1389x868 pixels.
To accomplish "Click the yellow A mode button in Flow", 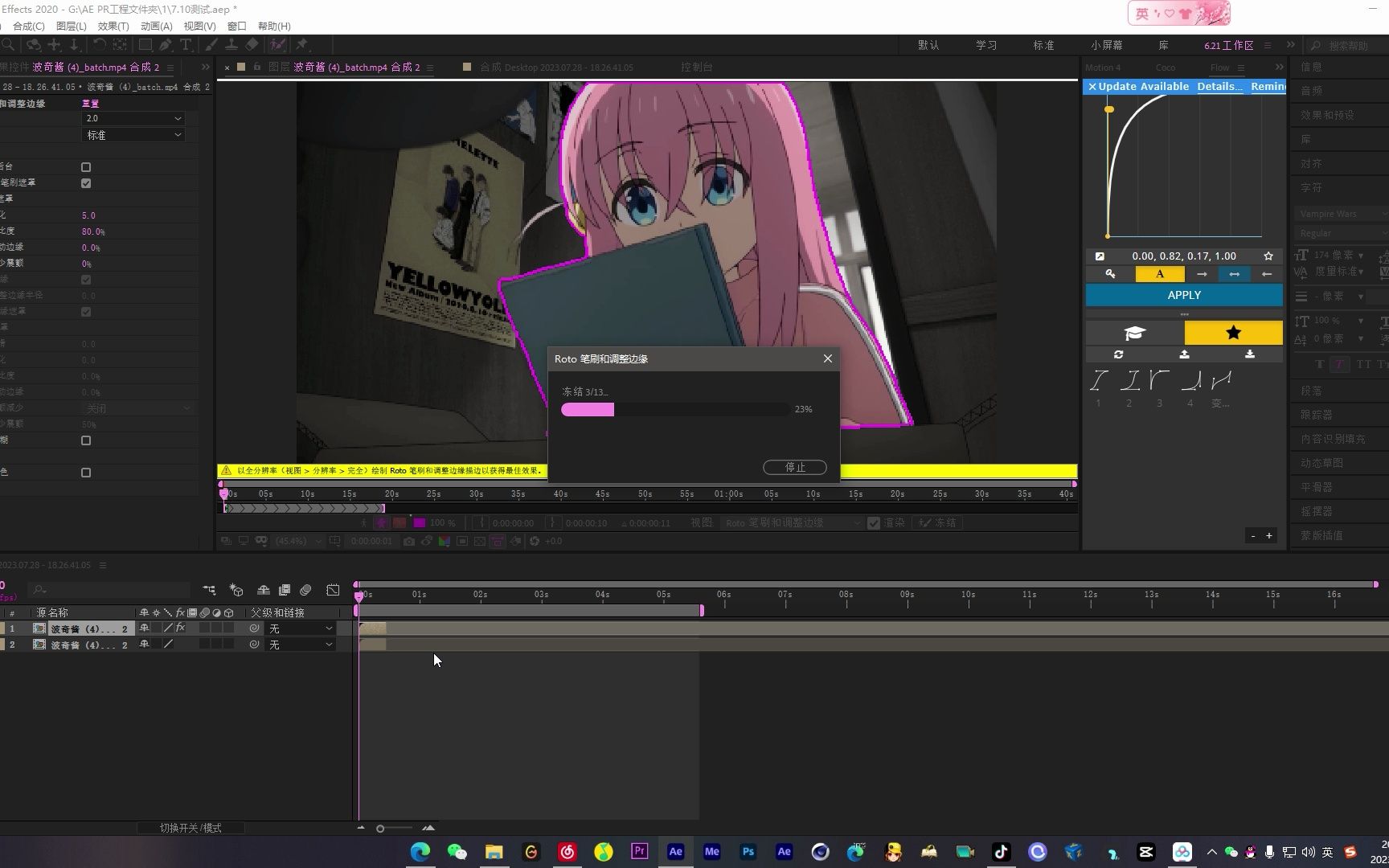I will tap(1159, 274).
